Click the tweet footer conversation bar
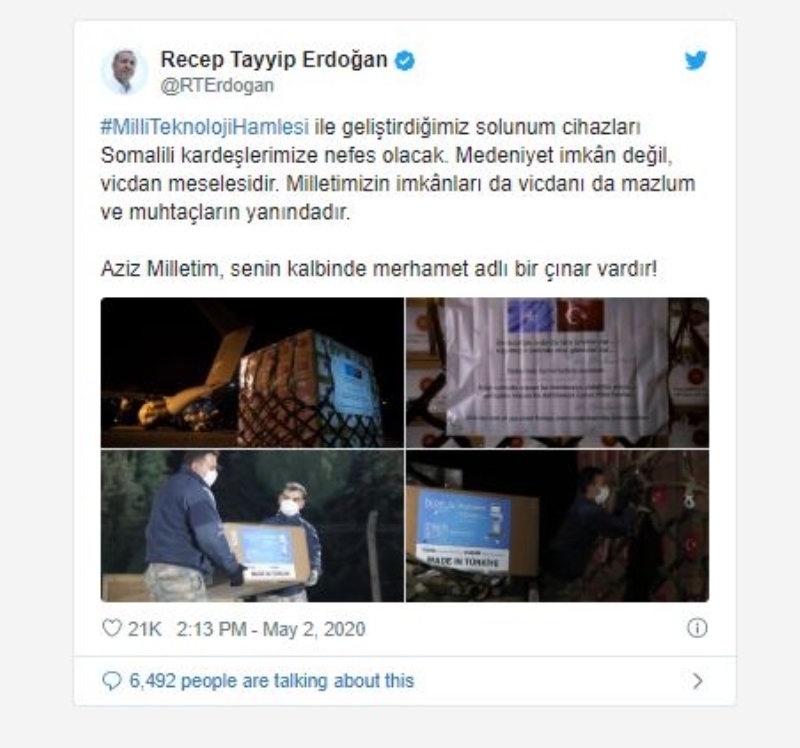Viewport: 800px width, 748px height. [x=405, y=681]
